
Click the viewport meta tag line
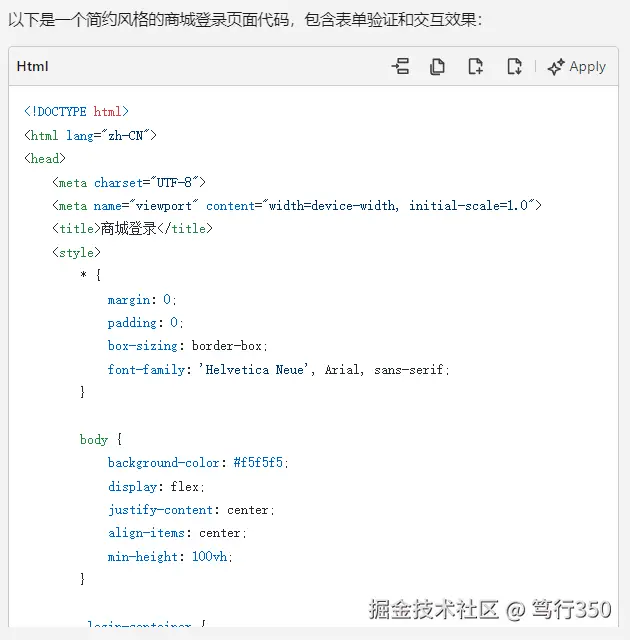tap(297, 205)
